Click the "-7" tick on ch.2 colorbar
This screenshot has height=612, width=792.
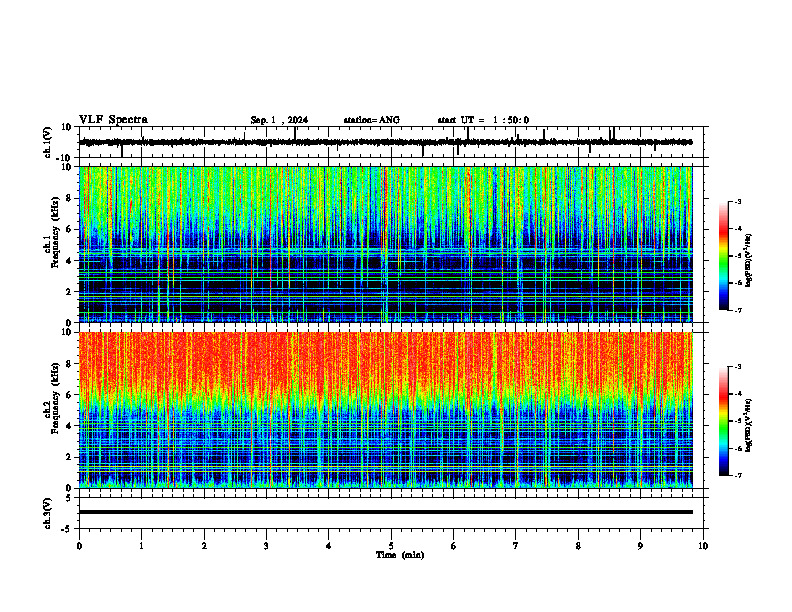click(738, 476)
